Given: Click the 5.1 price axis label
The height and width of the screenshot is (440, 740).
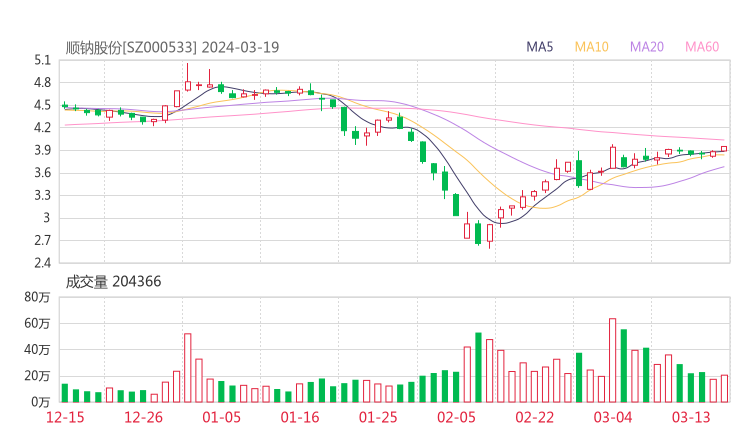Looking at the screenshot, I should coord(42,60).
